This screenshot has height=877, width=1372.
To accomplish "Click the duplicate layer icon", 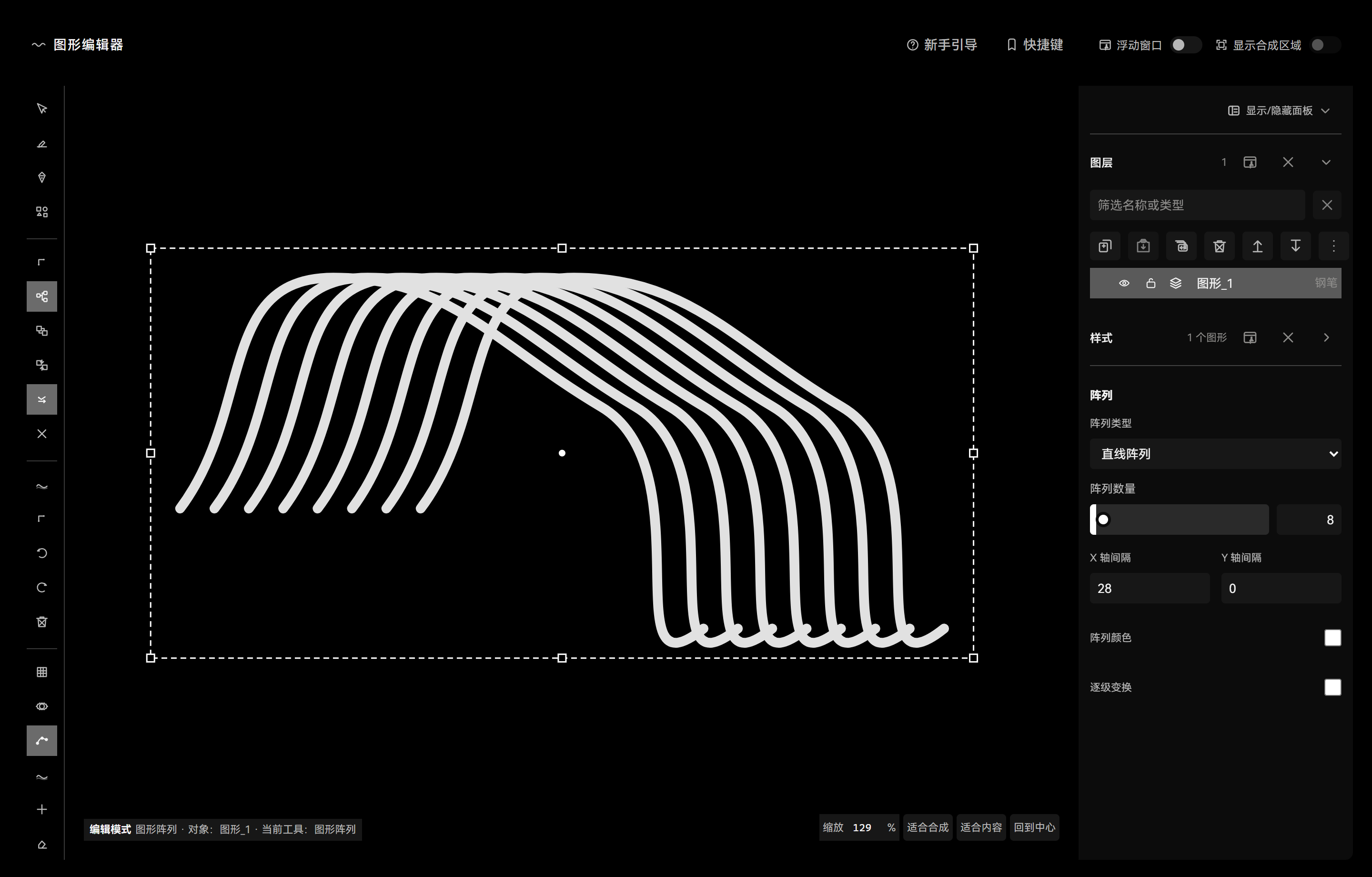I will coord(1105,246).
